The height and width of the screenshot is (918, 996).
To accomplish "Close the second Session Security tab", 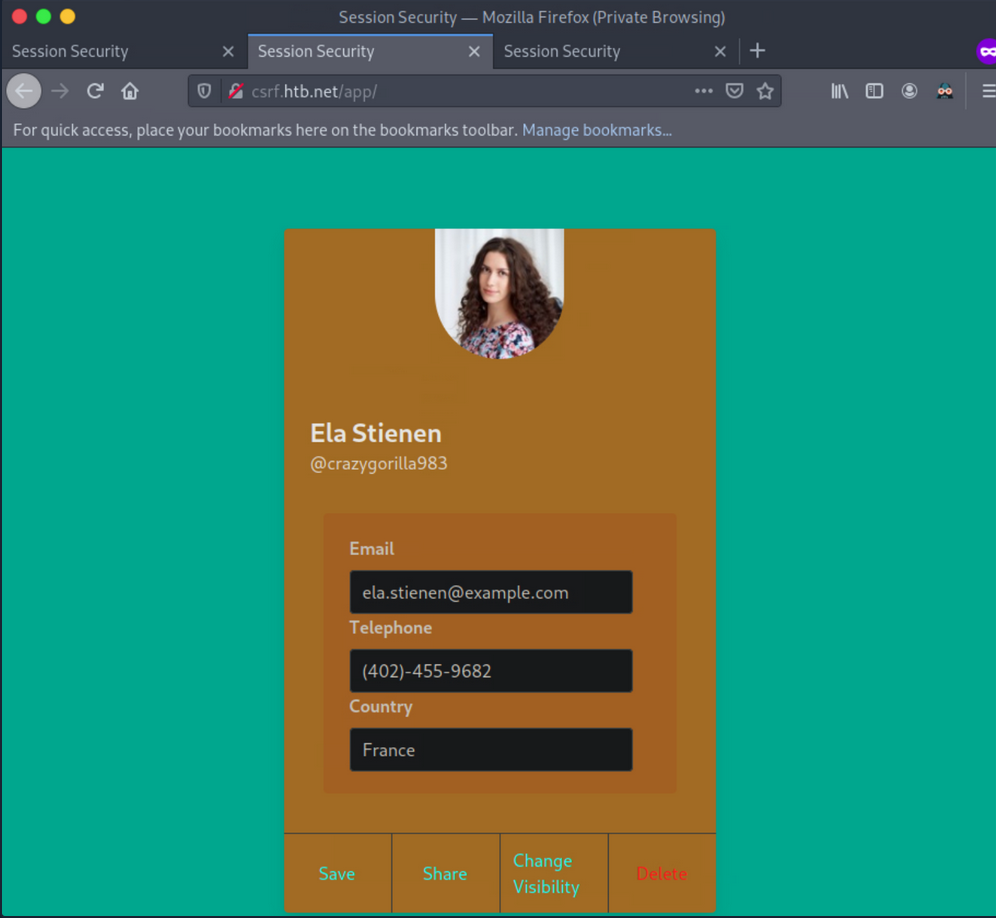I will (474, 51).
